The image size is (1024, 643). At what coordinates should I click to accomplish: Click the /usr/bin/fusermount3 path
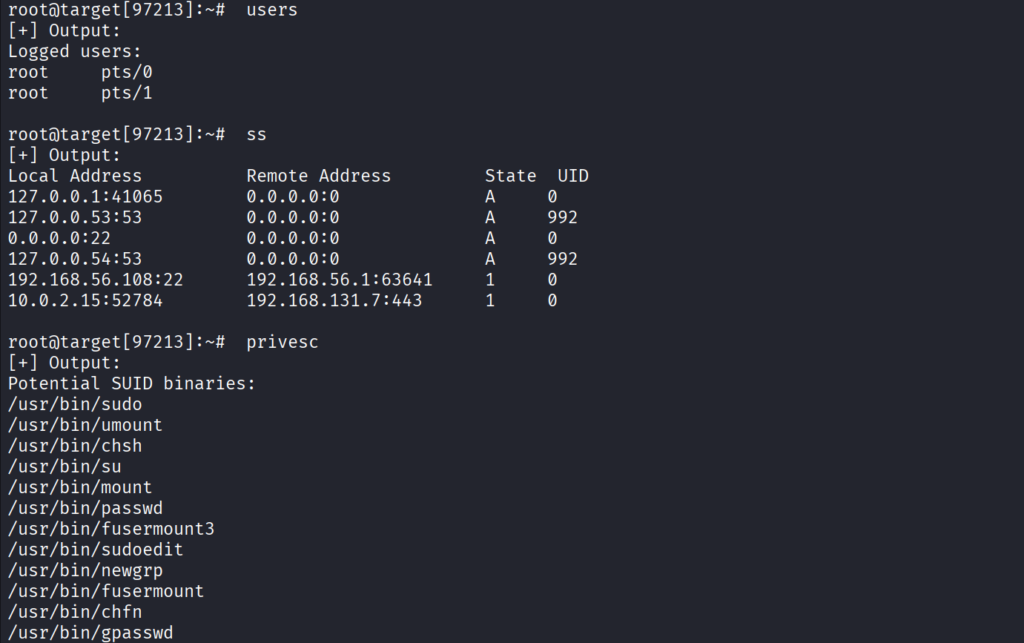pyautogui.click(x=111, y=529)
